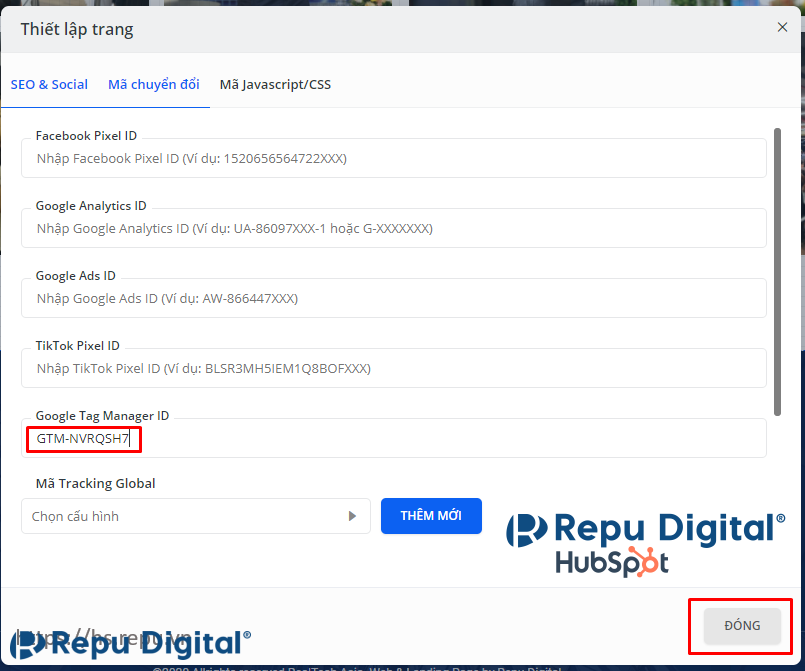Click into the Google Analytics ID input

[x=394, y=228]
